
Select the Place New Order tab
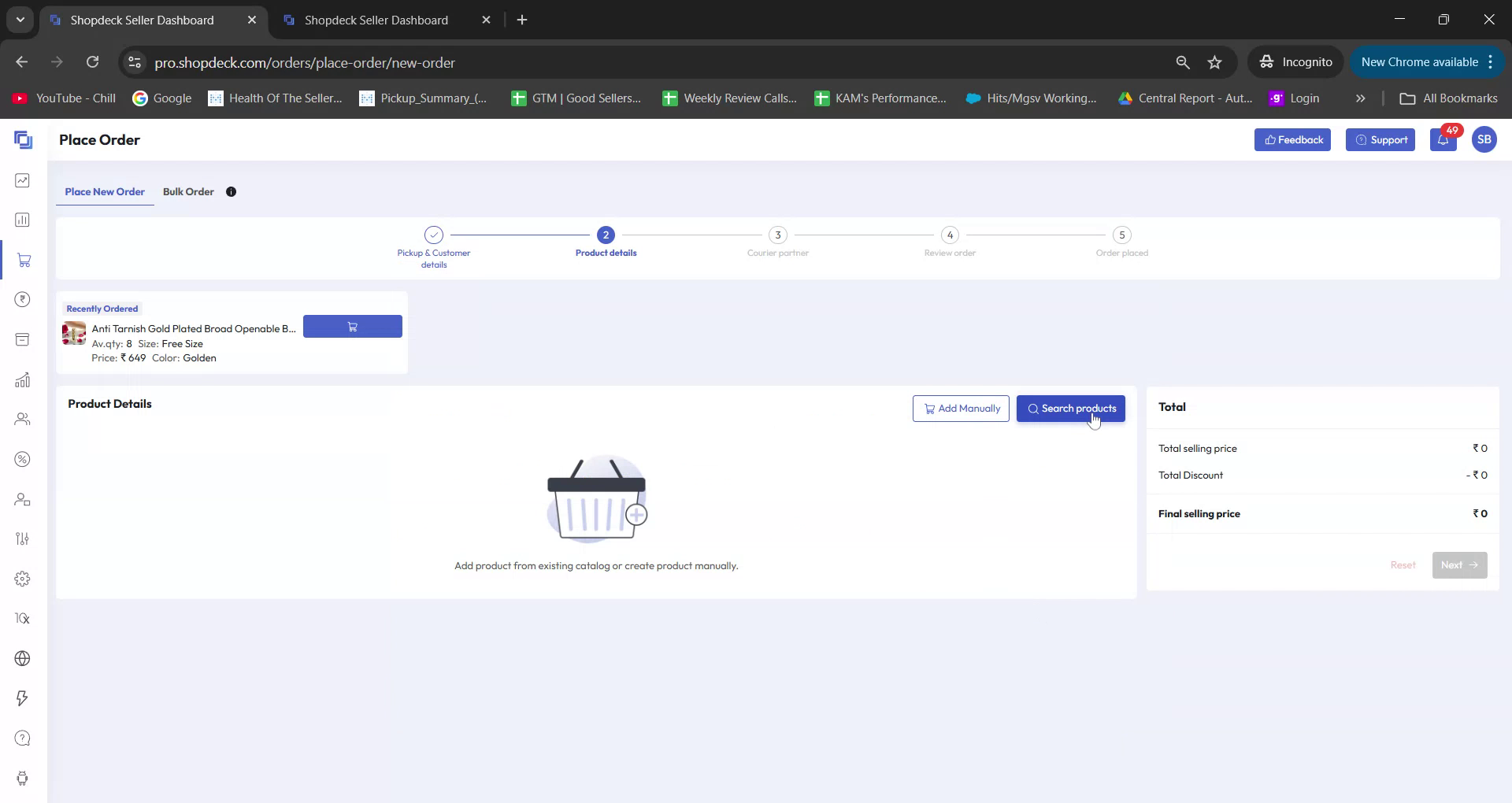pyautogui.click(x=105, y=191)
